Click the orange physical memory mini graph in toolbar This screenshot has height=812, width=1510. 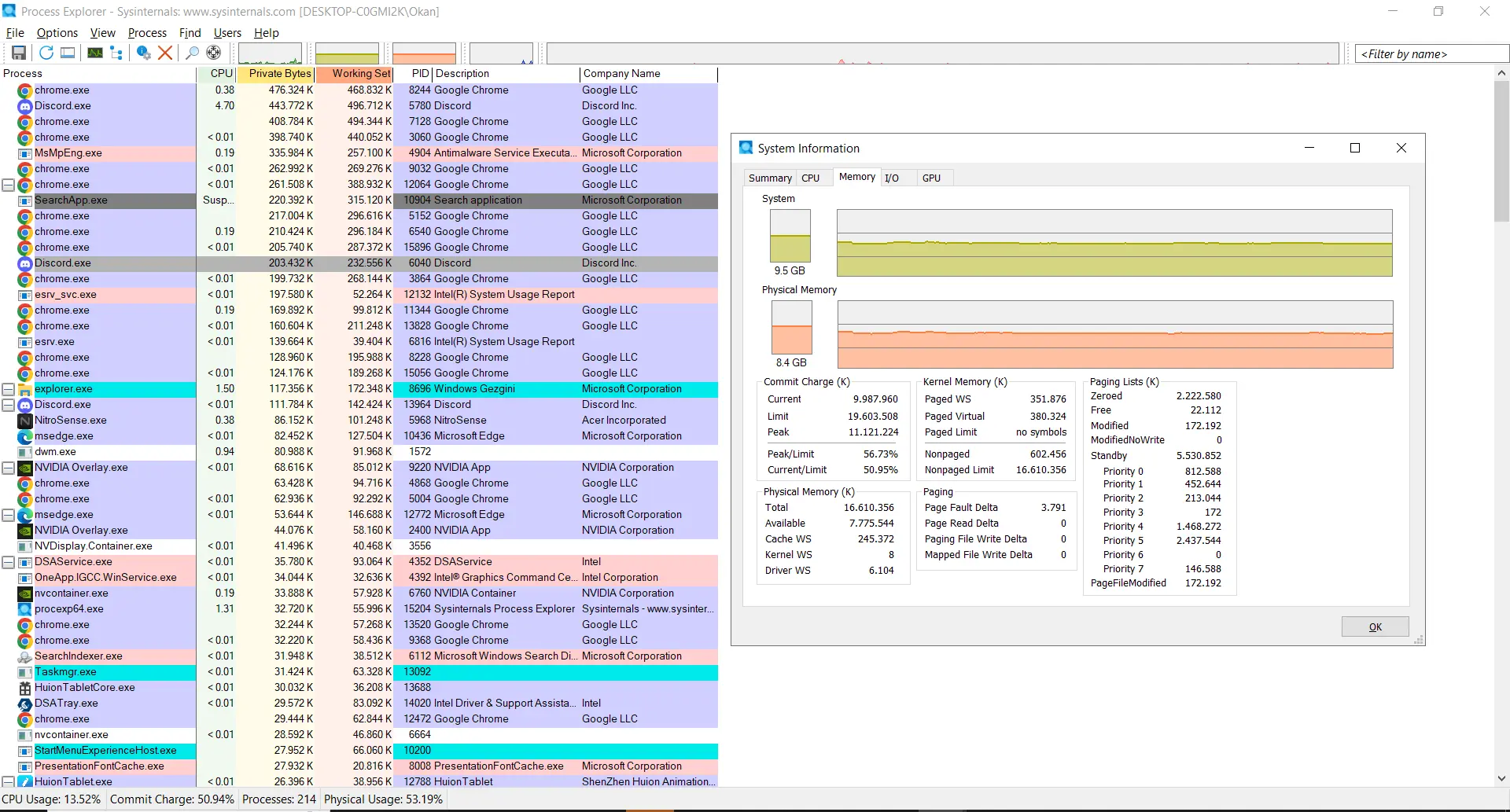424,53
